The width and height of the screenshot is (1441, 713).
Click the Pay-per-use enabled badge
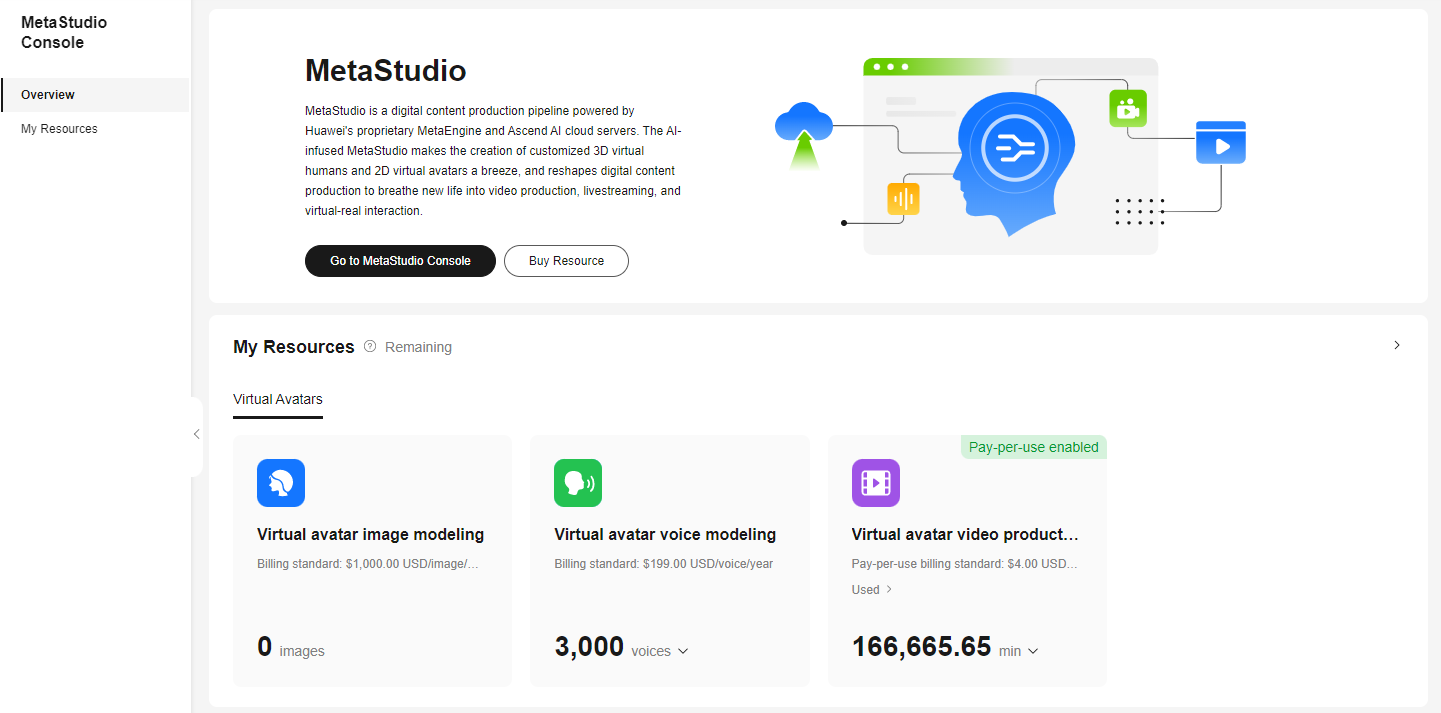click(1034, 447)
